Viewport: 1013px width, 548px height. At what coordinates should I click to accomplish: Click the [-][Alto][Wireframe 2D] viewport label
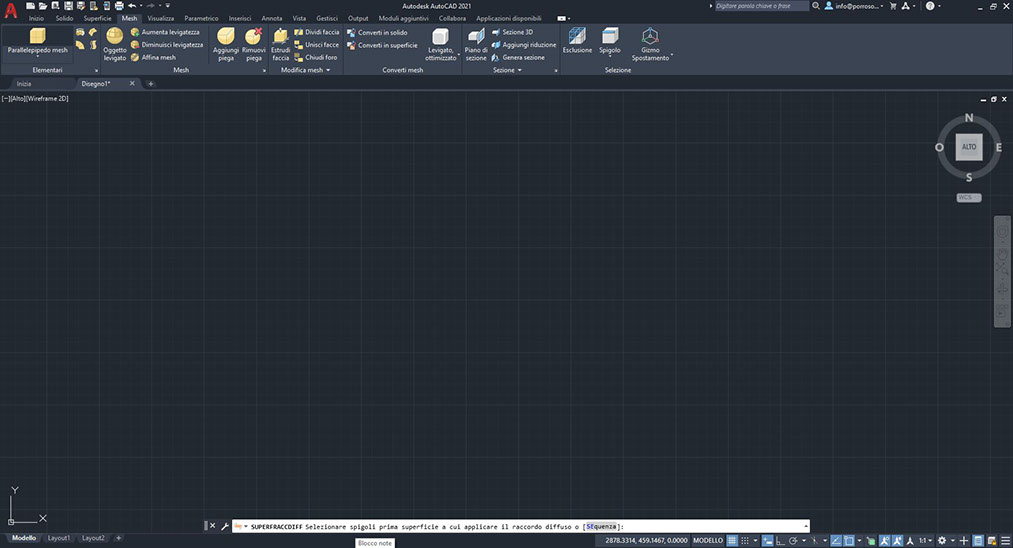pyautogui.click(x=35, y=98)
